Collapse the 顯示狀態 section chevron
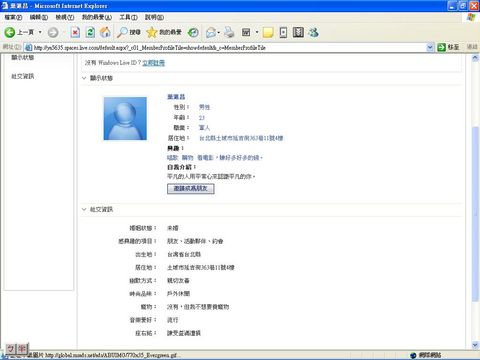The image size is (480, 360). pyautogui.click(x=84, y=78)
